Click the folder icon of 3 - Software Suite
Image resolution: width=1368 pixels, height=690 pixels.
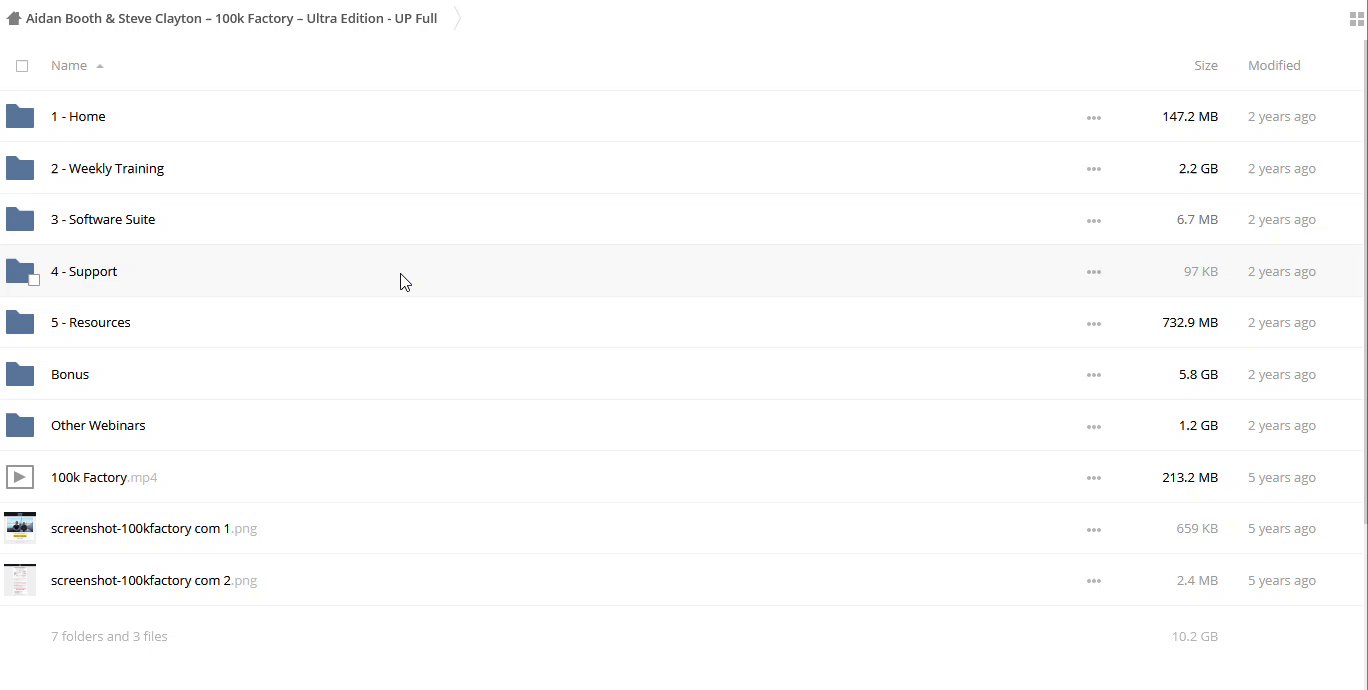20,219
